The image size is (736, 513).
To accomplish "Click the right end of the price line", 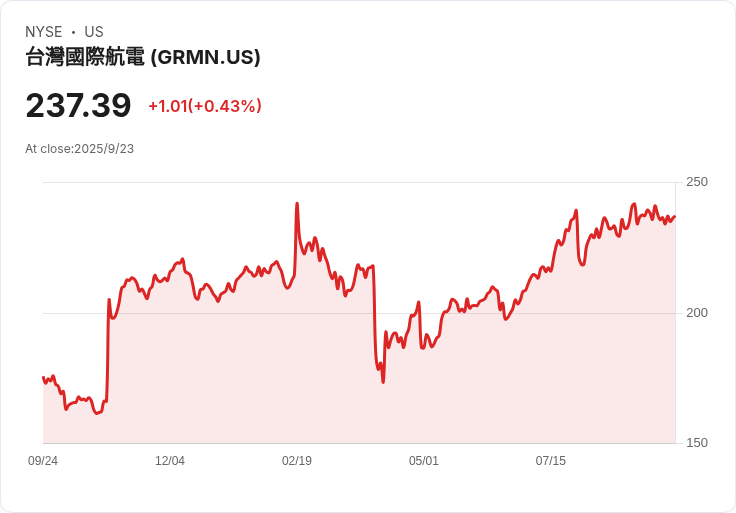I will tap(675, 217).
